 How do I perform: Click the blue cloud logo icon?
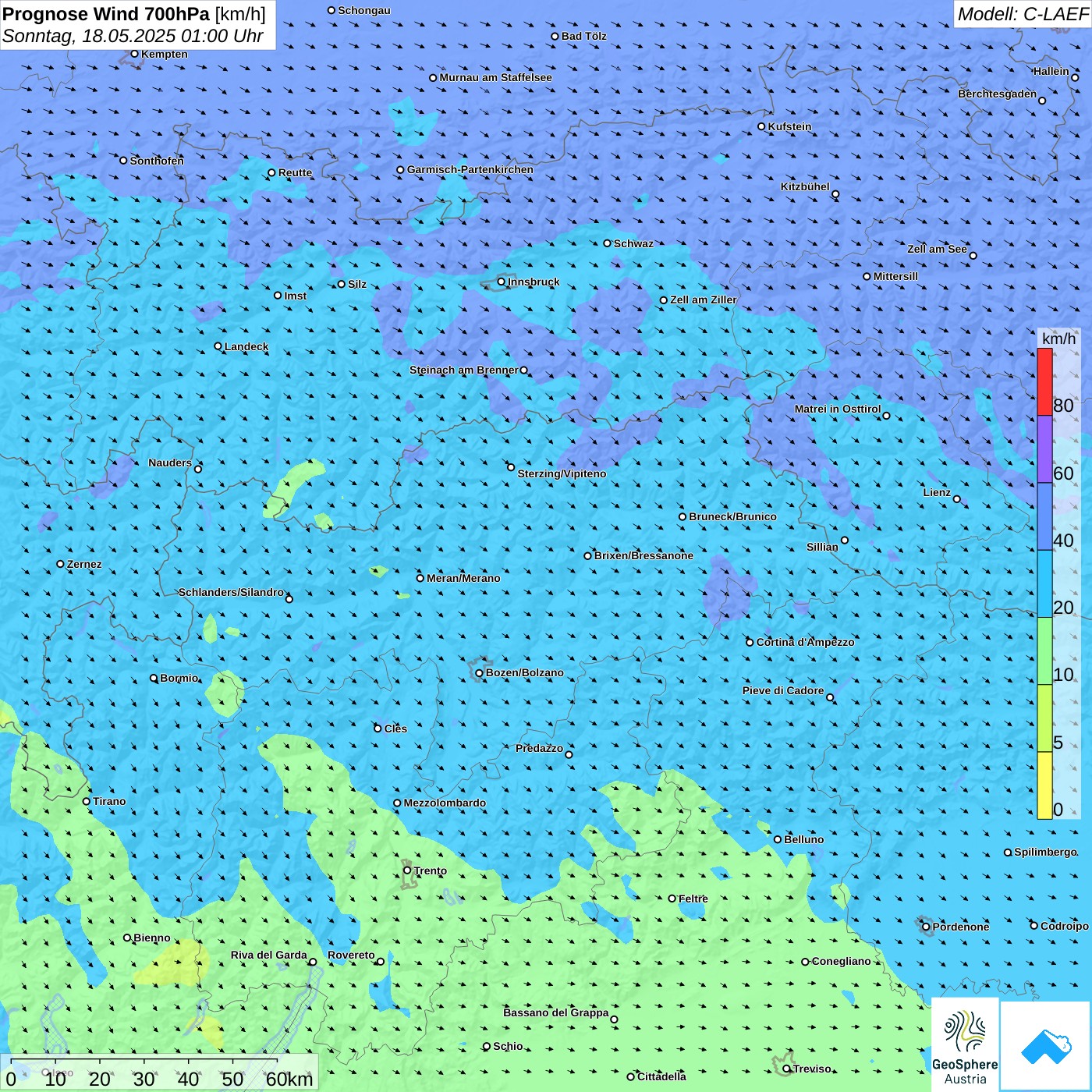click(x=1045, y=1046)
